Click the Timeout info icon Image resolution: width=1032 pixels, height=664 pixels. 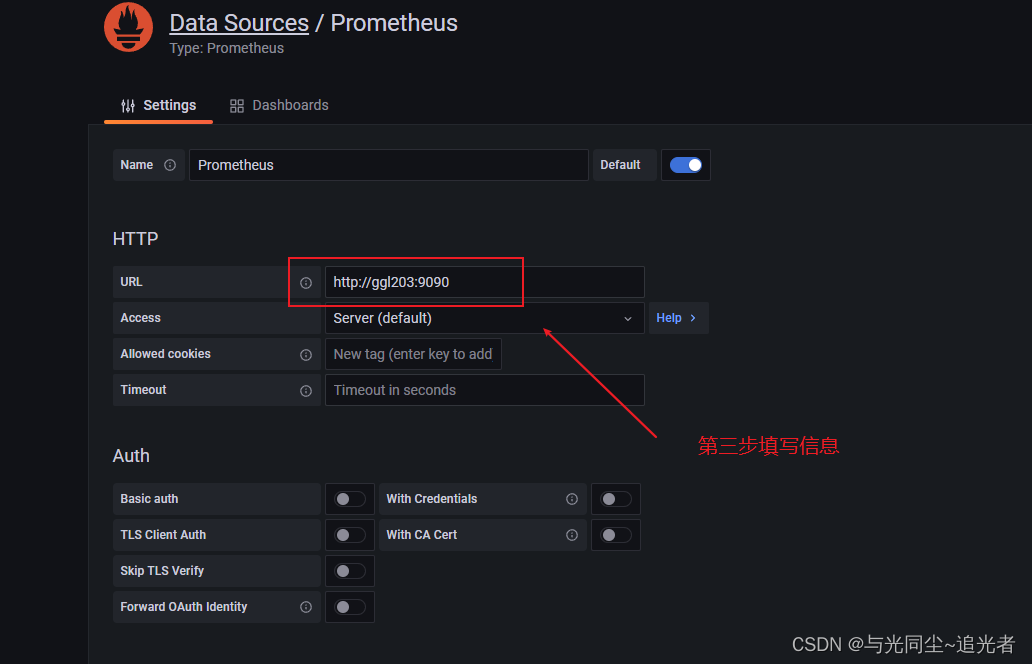[x=305, y=390]
